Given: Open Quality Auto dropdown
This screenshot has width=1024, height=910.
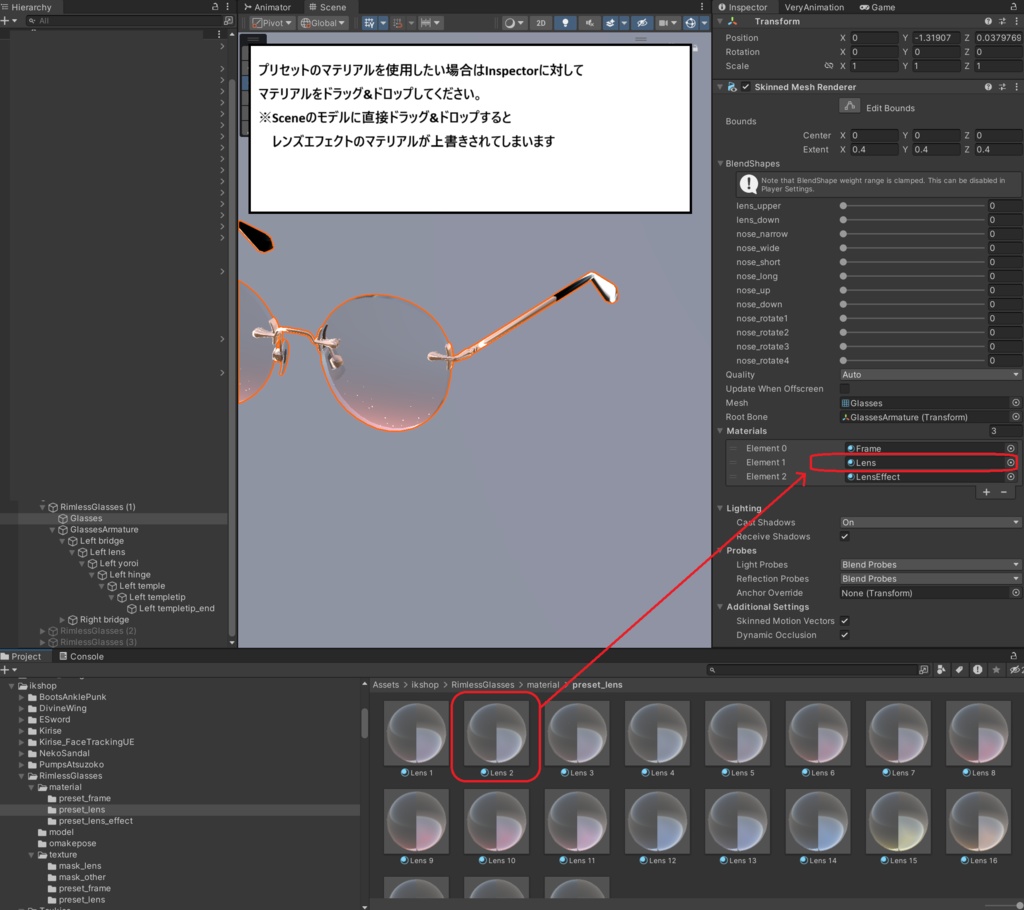Looking at the screenshot, I should pyautogui.click(x=930, y=375).
